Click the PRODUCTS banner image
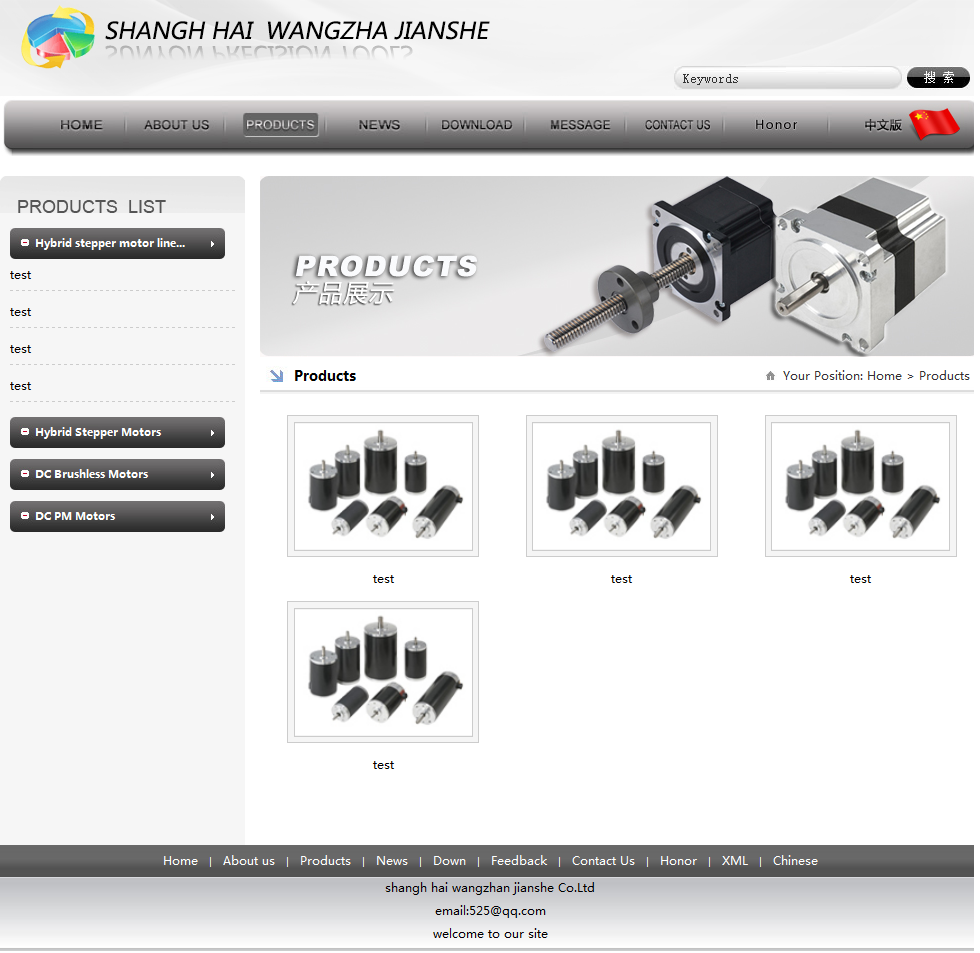Screen dimensions: 980x953 [616, 266]
